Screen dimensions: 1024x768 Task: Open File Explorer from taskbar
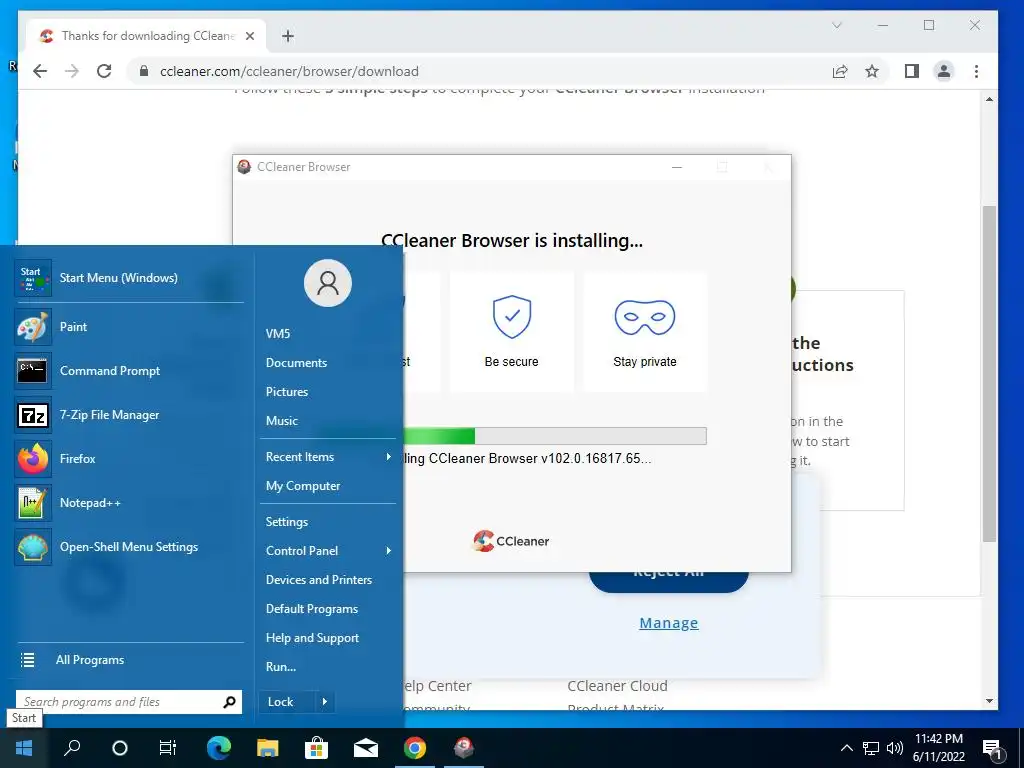(267, 748)
